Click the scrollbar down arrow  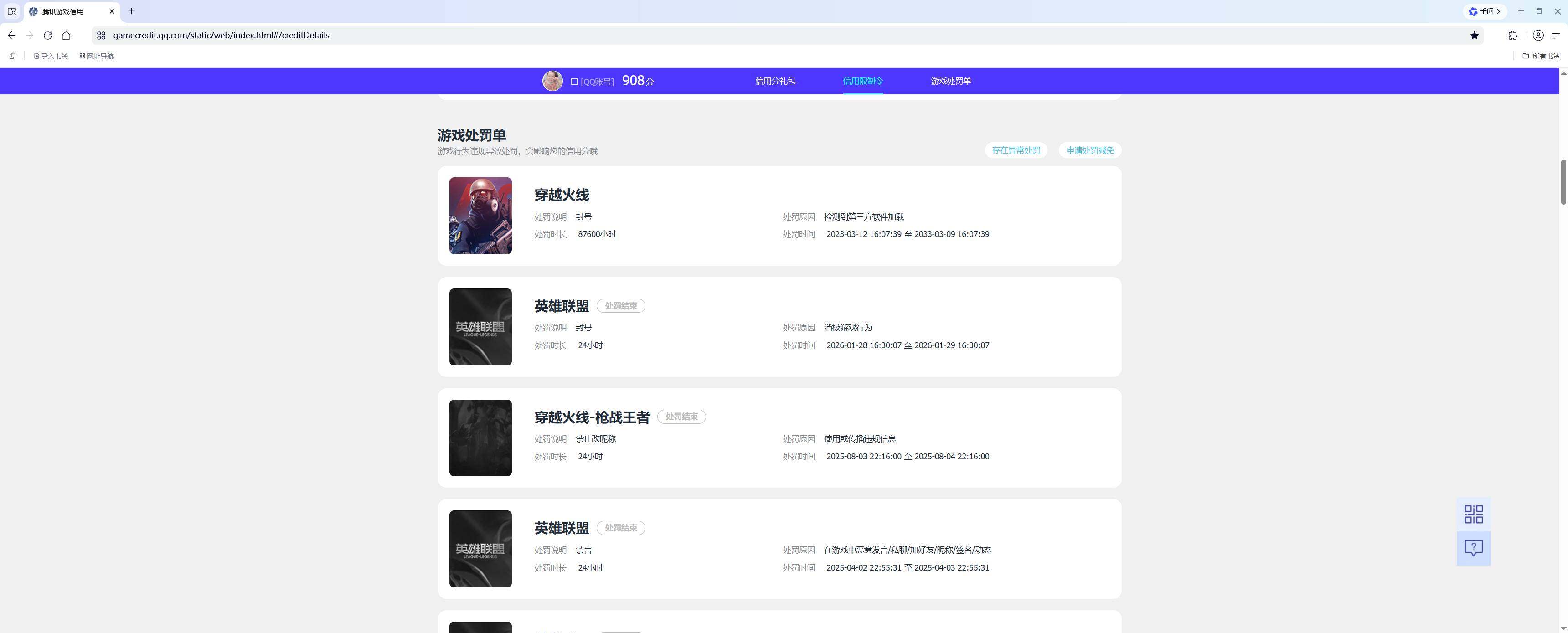[x=1563, y=628]
